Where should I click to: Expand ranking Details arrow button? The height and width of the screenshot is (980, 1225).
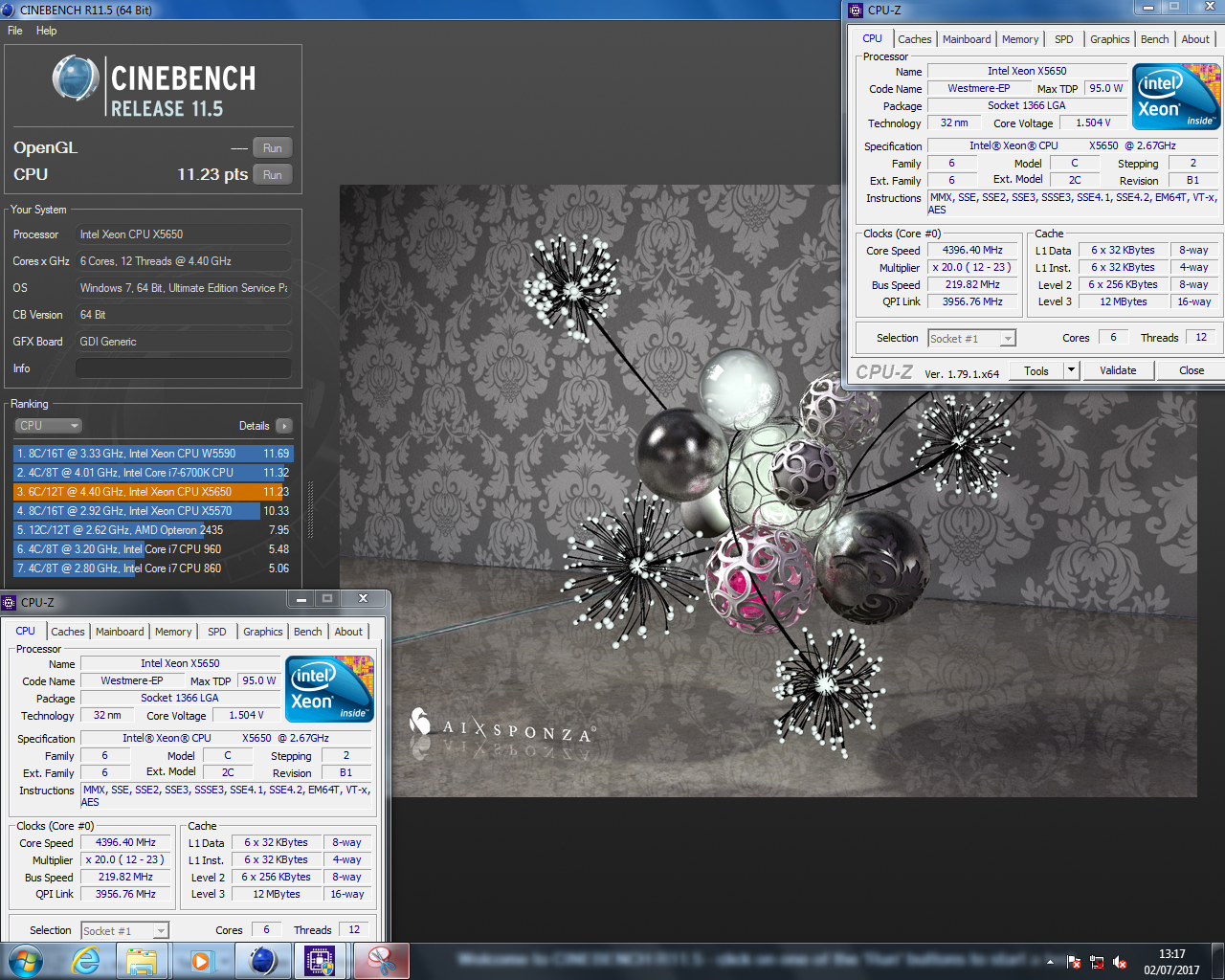pos(284,426)
